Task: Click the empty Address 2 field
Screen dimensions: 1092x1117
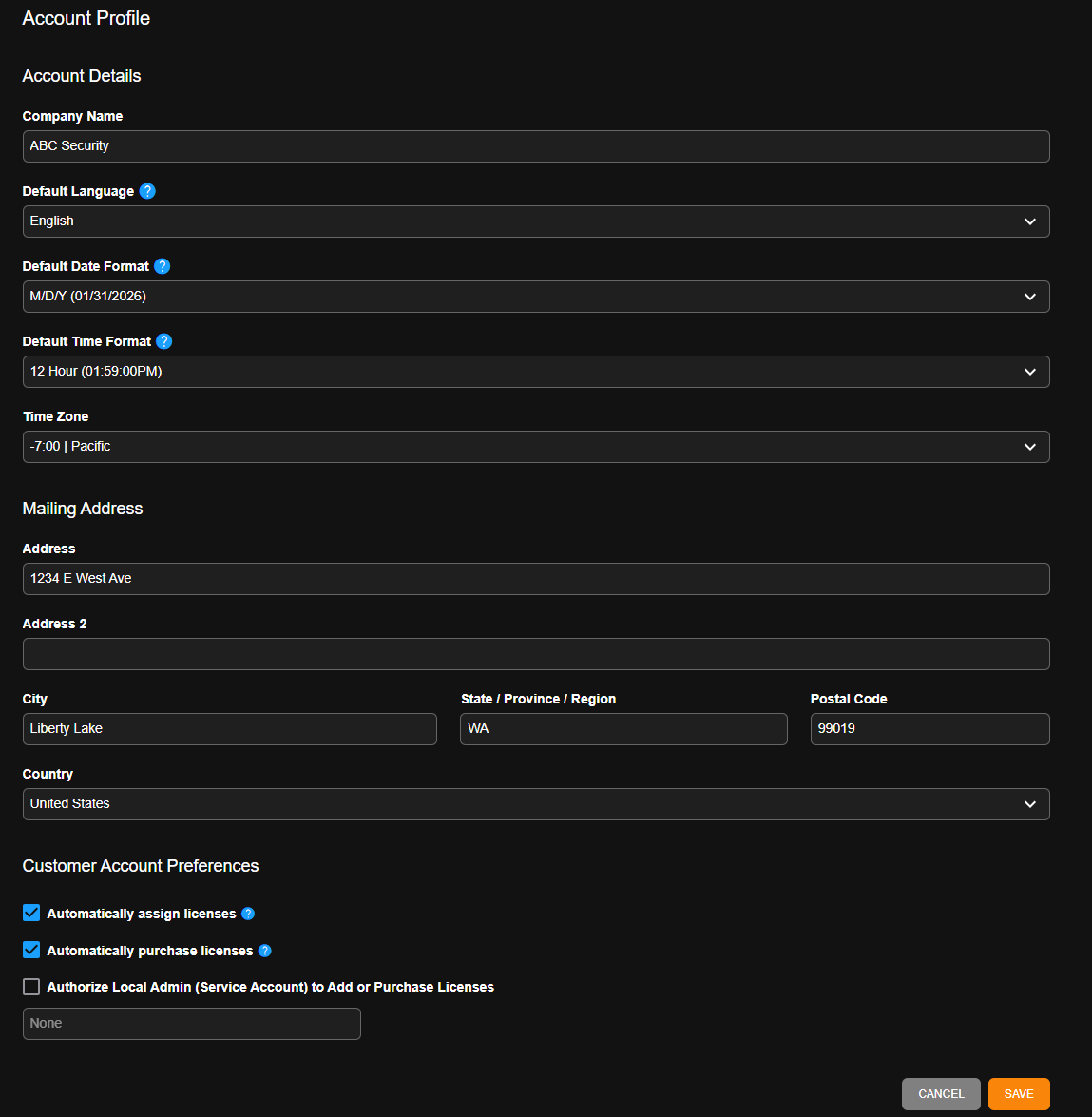Action: click(535, 653)
